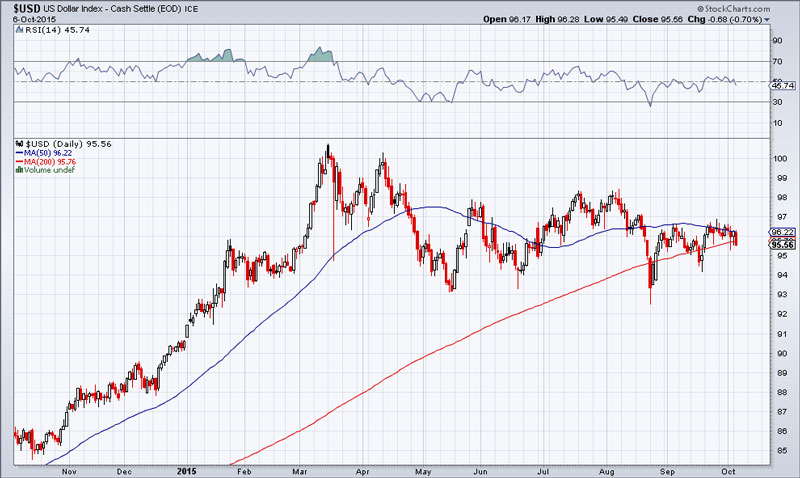800x478 pixels.
Task: Click the Jul label on the time axis
Action: [543, 472]
